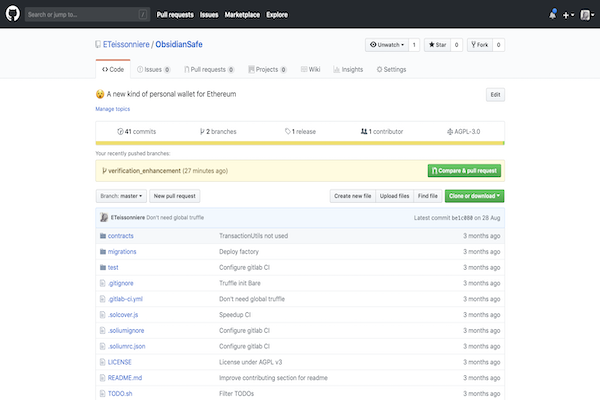Click Manage topics link

112,109
